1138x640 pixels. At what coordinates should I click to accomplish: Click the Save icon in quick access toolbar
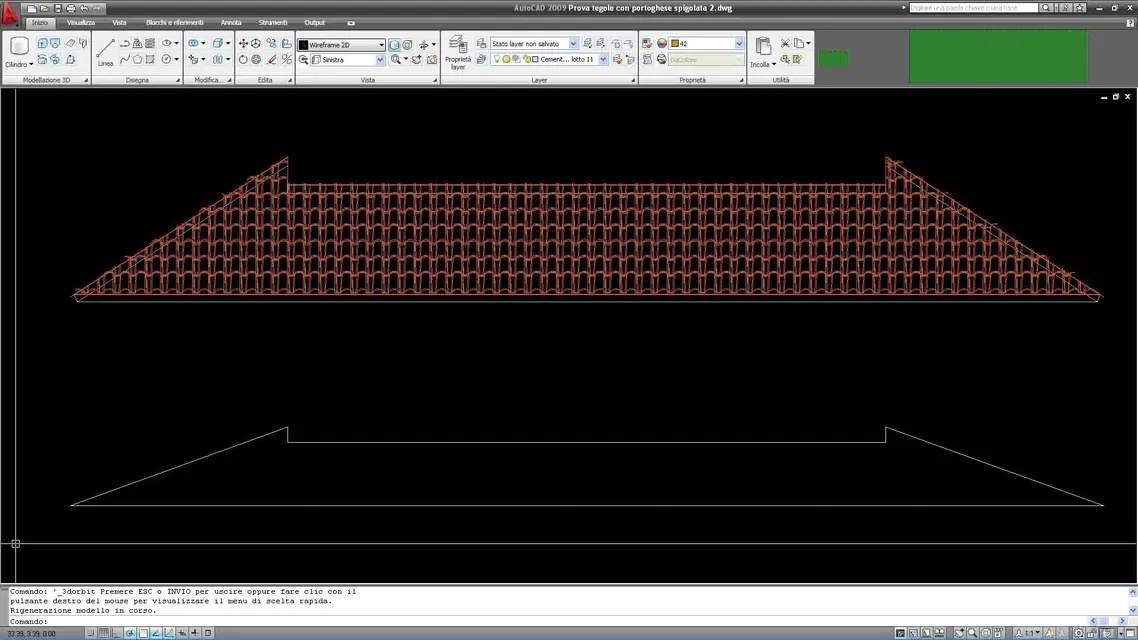click(x=58, y=8)
